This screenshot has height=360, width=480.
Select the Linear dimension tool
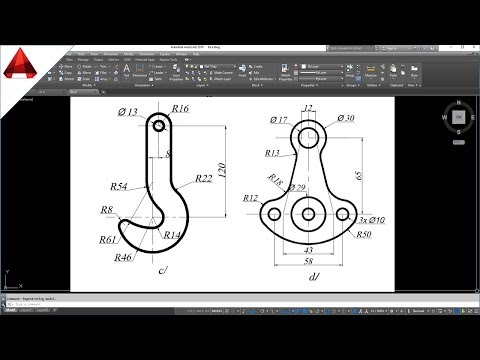click(x=157, y=66)
